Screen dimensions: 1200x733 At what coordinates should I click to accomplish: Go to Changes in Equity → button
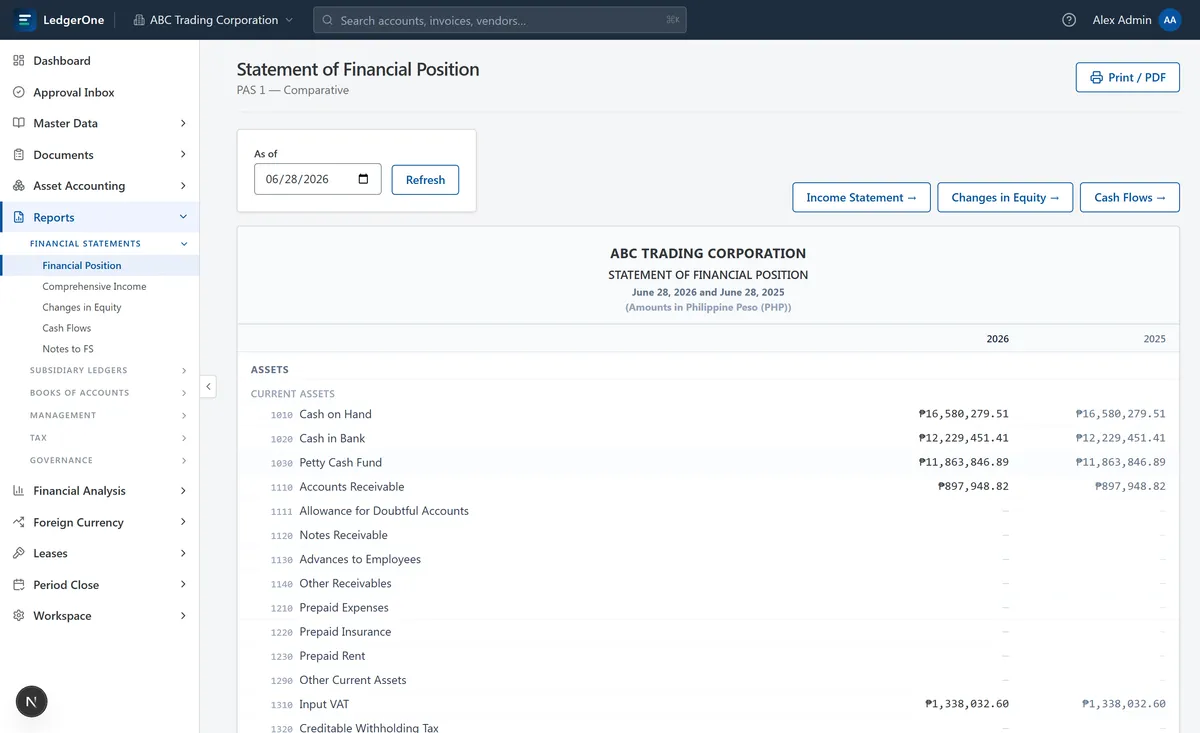pos(1005,197)
